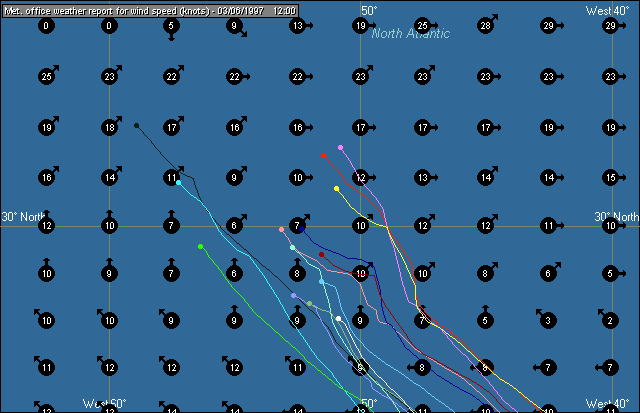Click the 15-knot wind marker
The image size is (640, 413).
pyautogui.click(x=611, y=178)
